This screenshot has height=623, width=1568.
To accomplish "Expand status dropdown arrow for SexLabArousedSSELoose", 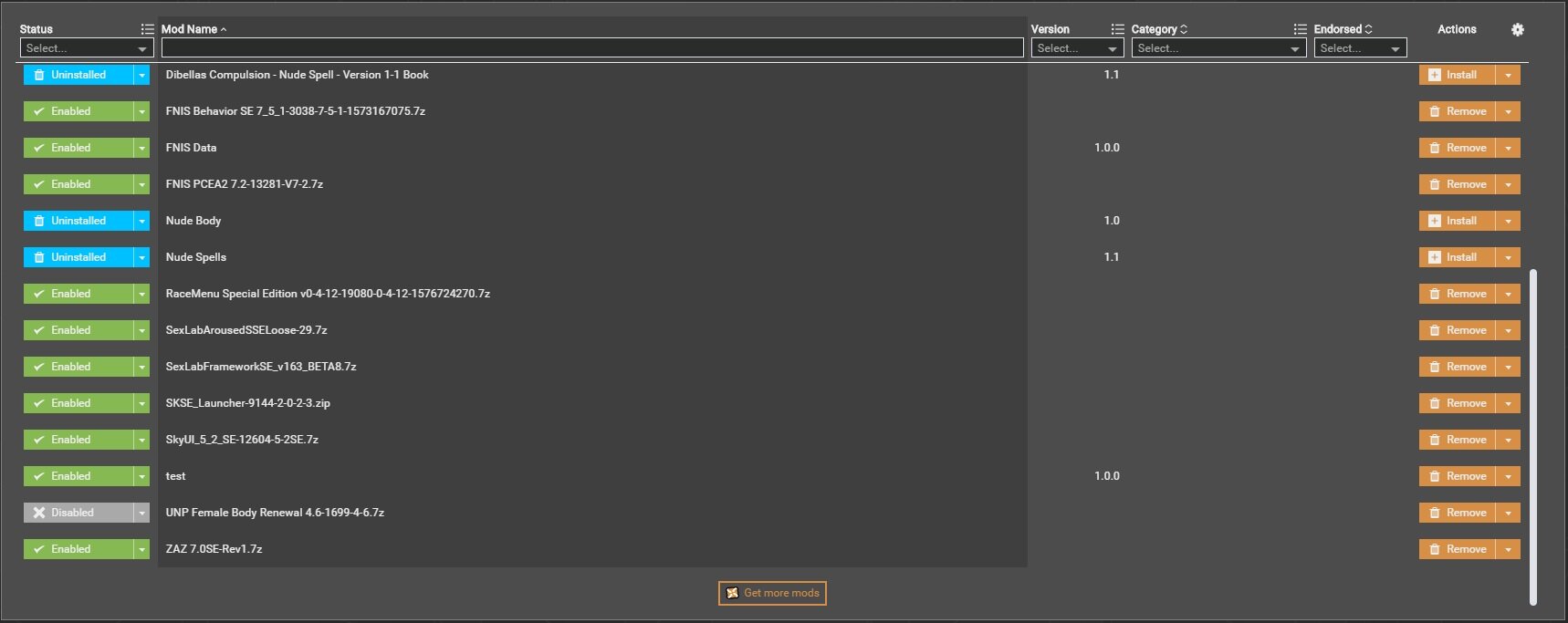I will coord(141,330).
